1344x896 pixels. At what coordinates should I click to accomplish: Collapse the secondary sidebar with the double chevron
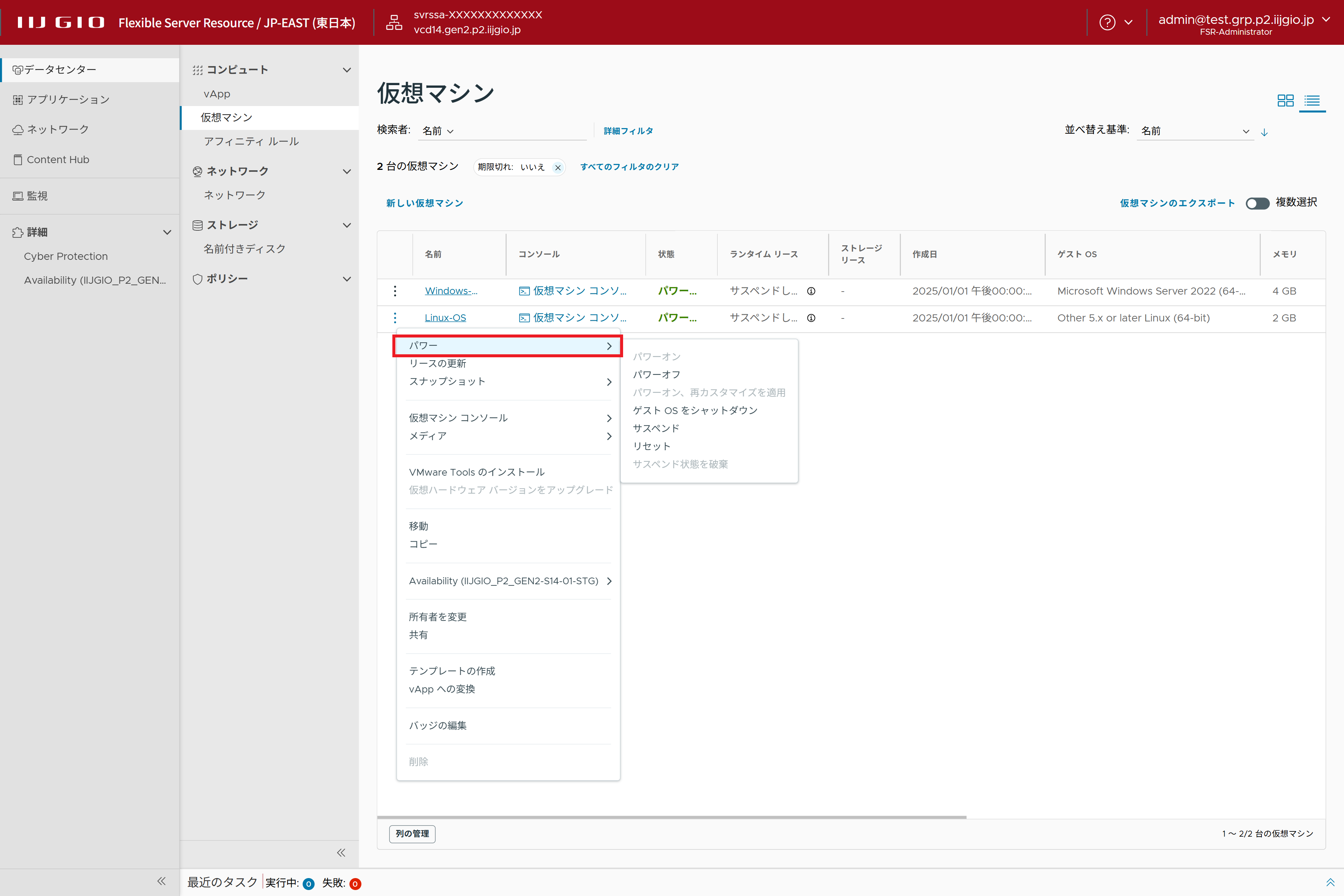coord(341,853)
